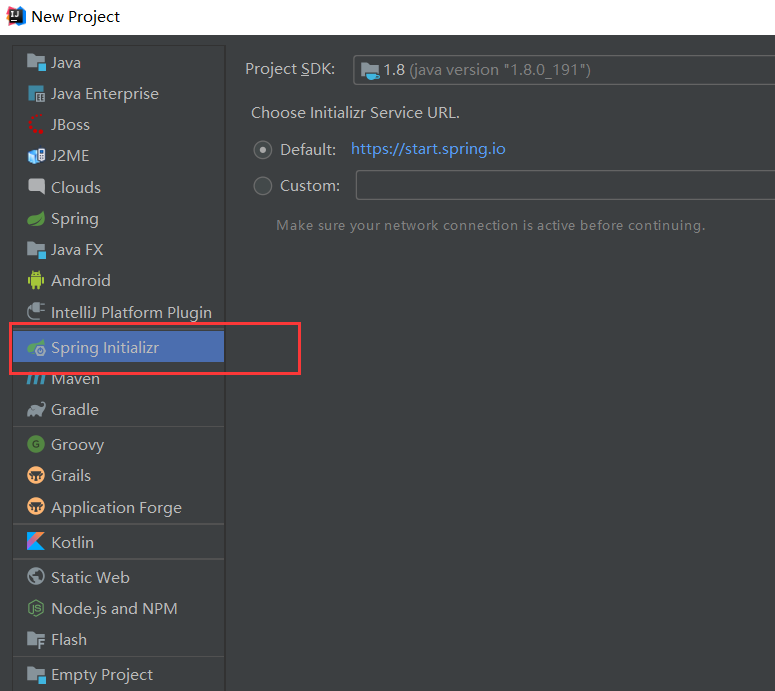Choose Static Web entry
Viewport: 775px width, 691px height.
pos(119,577)
